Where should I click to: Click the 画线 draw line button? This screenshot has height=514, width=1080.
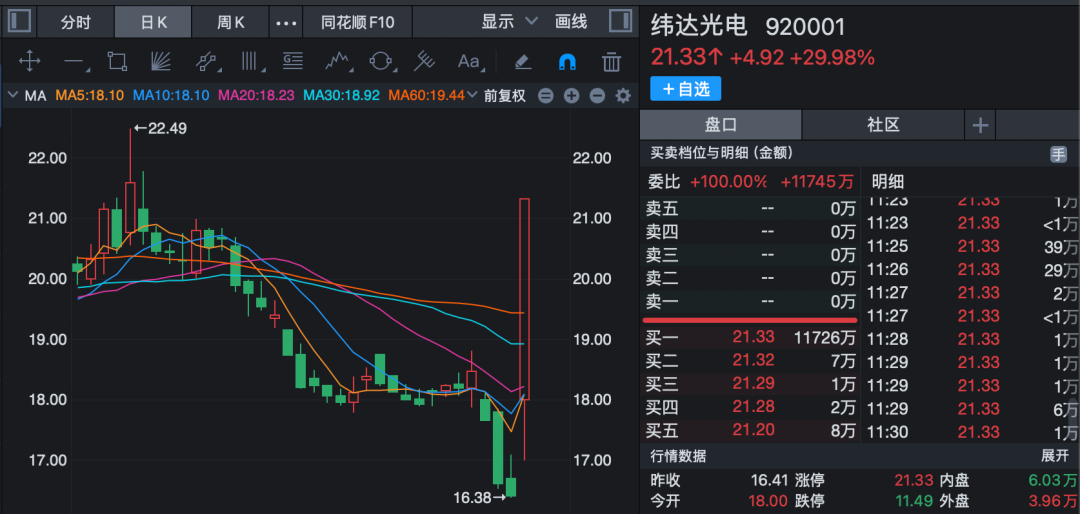coord(571,21)
